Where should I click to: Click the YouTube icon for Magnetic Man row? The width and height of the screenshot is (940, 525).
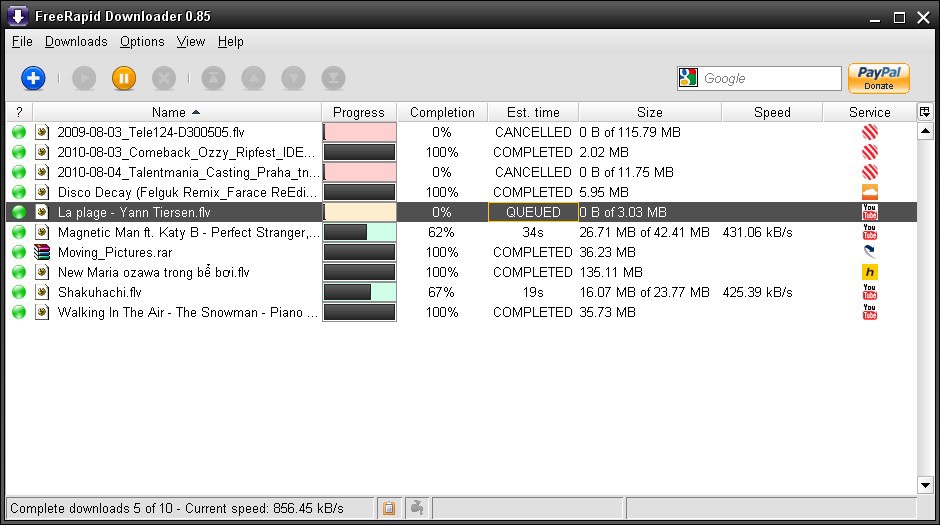click(x=869, y=232)
